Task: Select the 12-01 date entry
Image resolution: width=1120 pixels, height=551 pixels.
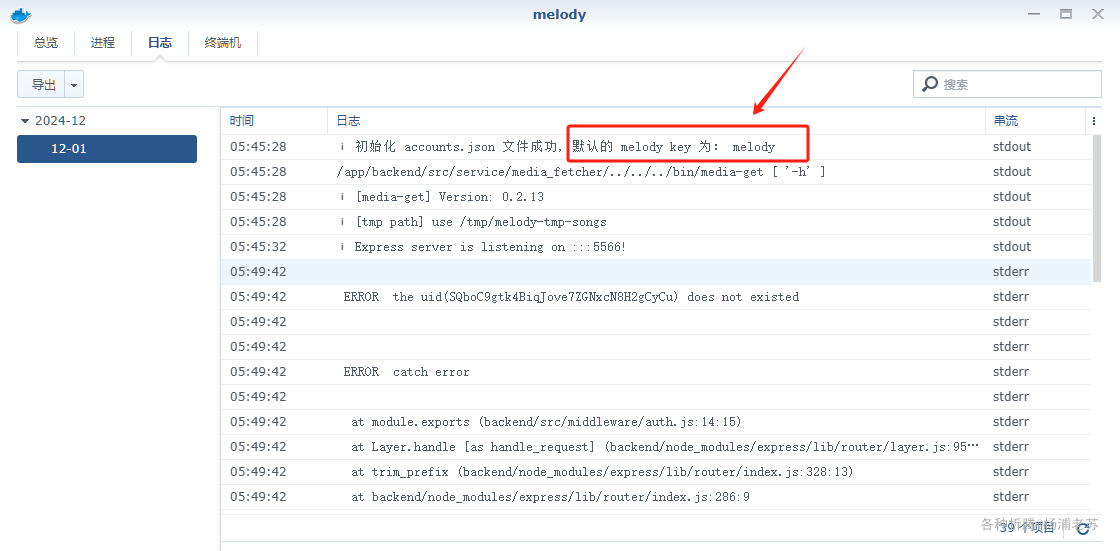Action: click(107, 149)
